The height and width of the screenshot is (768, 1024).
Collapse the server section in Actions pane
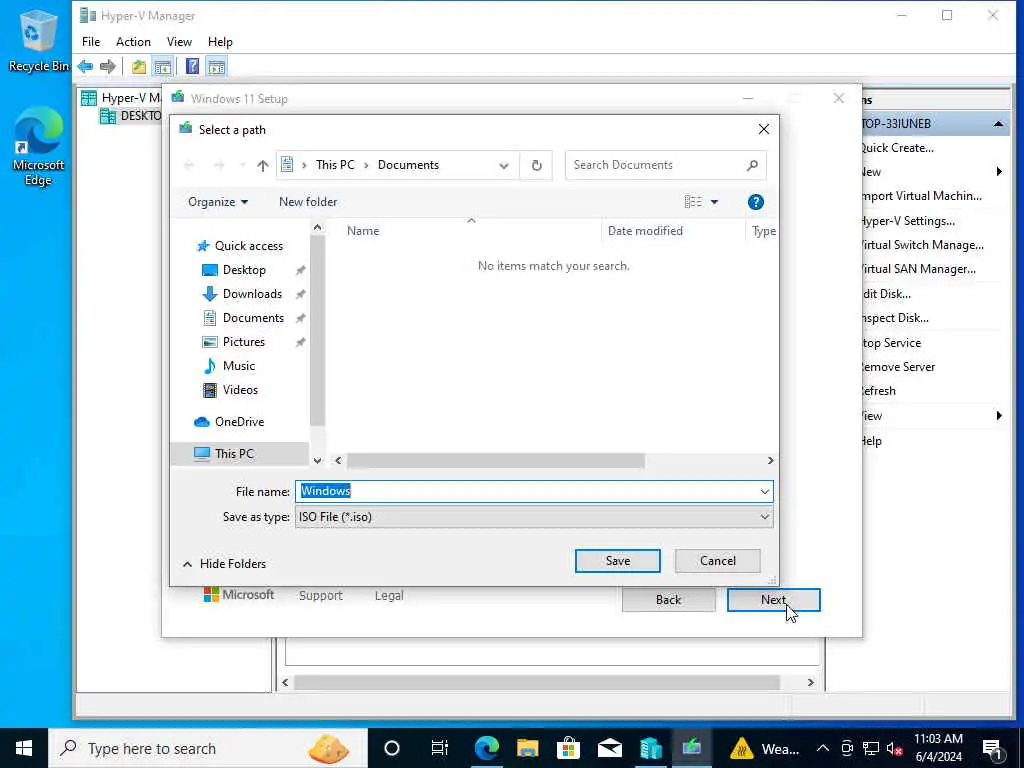pos(999,124)
